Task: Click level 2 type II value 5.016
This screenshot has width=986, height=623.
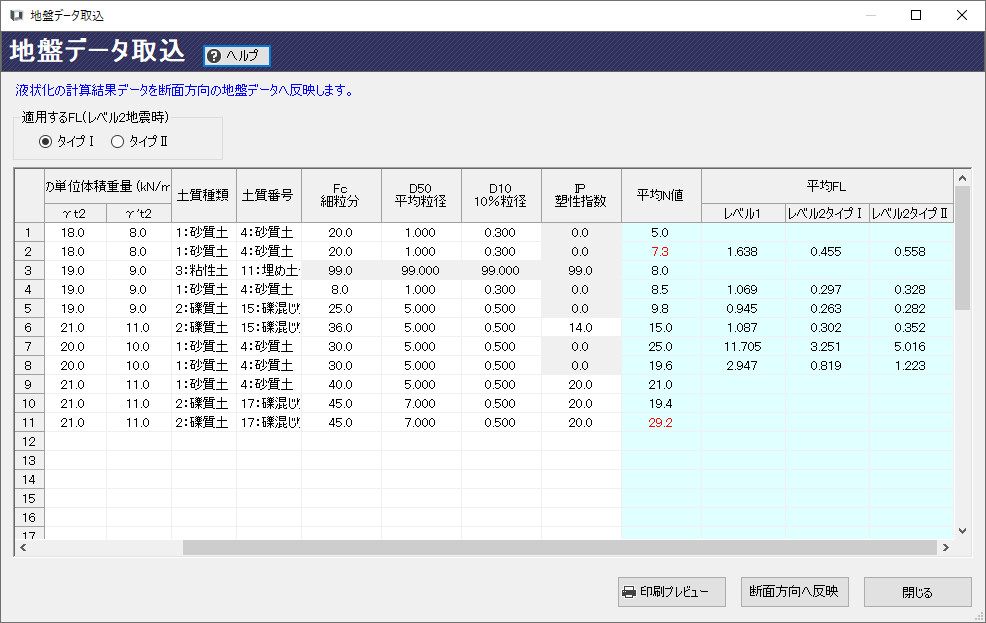Action: point(911,346)
